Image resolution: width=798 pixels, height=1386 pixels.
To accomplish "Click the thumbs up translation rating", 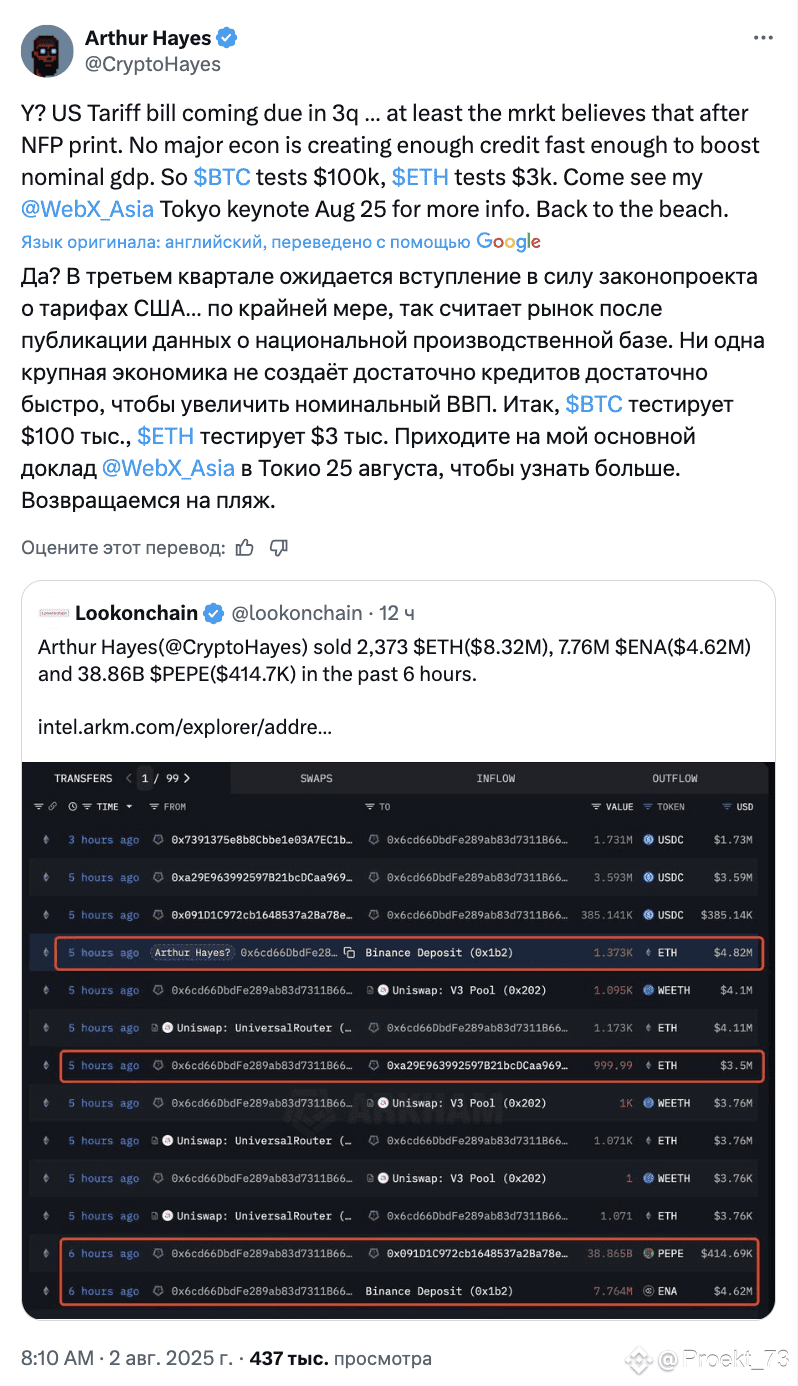I will (x=244, y=547).
